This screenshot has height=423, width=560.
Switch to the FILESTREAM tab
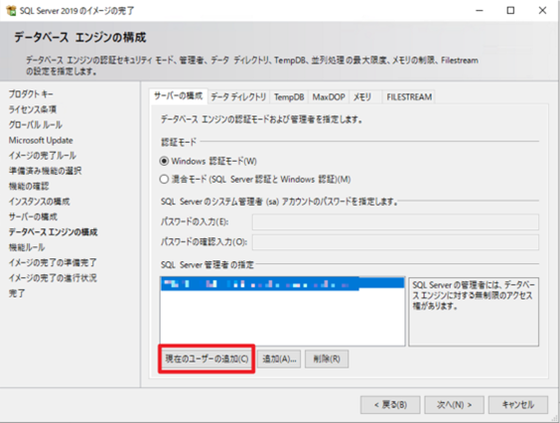tap(409, 97)
